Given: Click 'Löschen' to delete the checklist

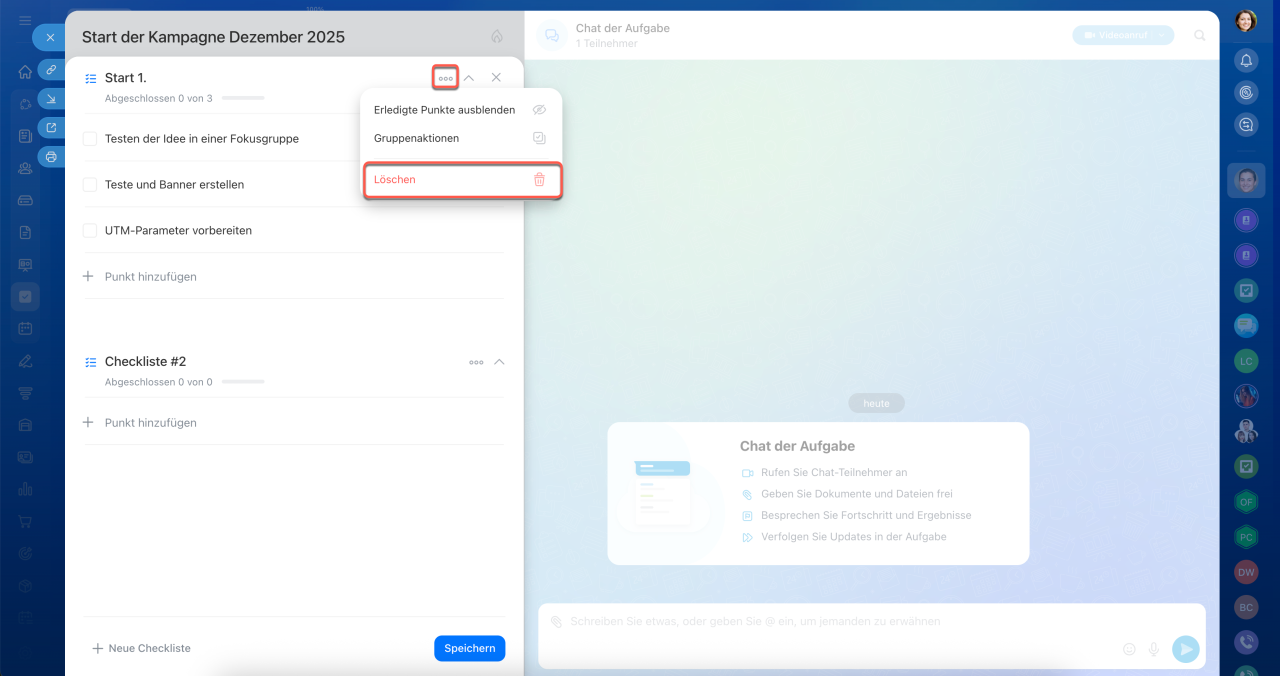Looking at the screenshot, I should 461,180.
